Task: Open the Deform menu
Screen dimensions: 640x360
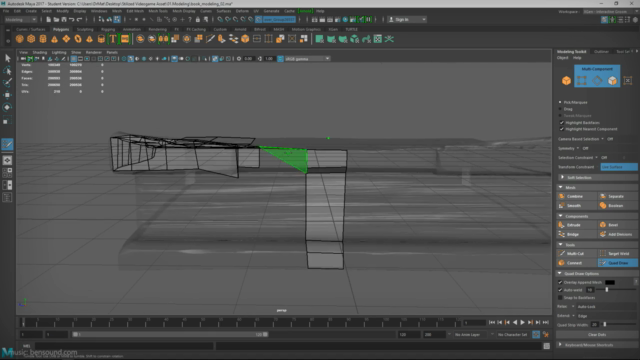Action: point(242,11)
